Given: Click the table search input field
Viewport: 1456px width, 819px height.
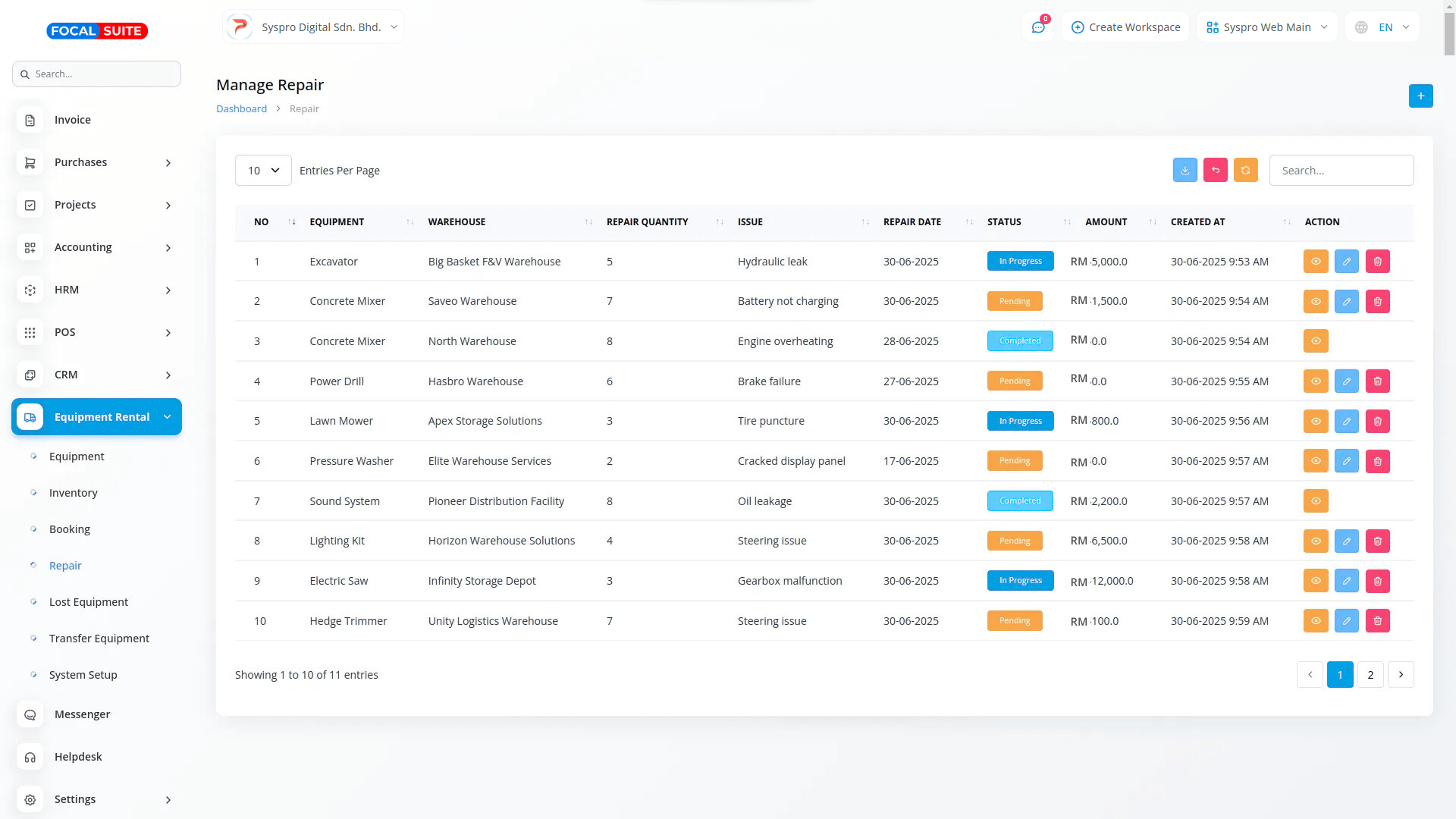Looking at the screenshot, I should [1341, 171].
